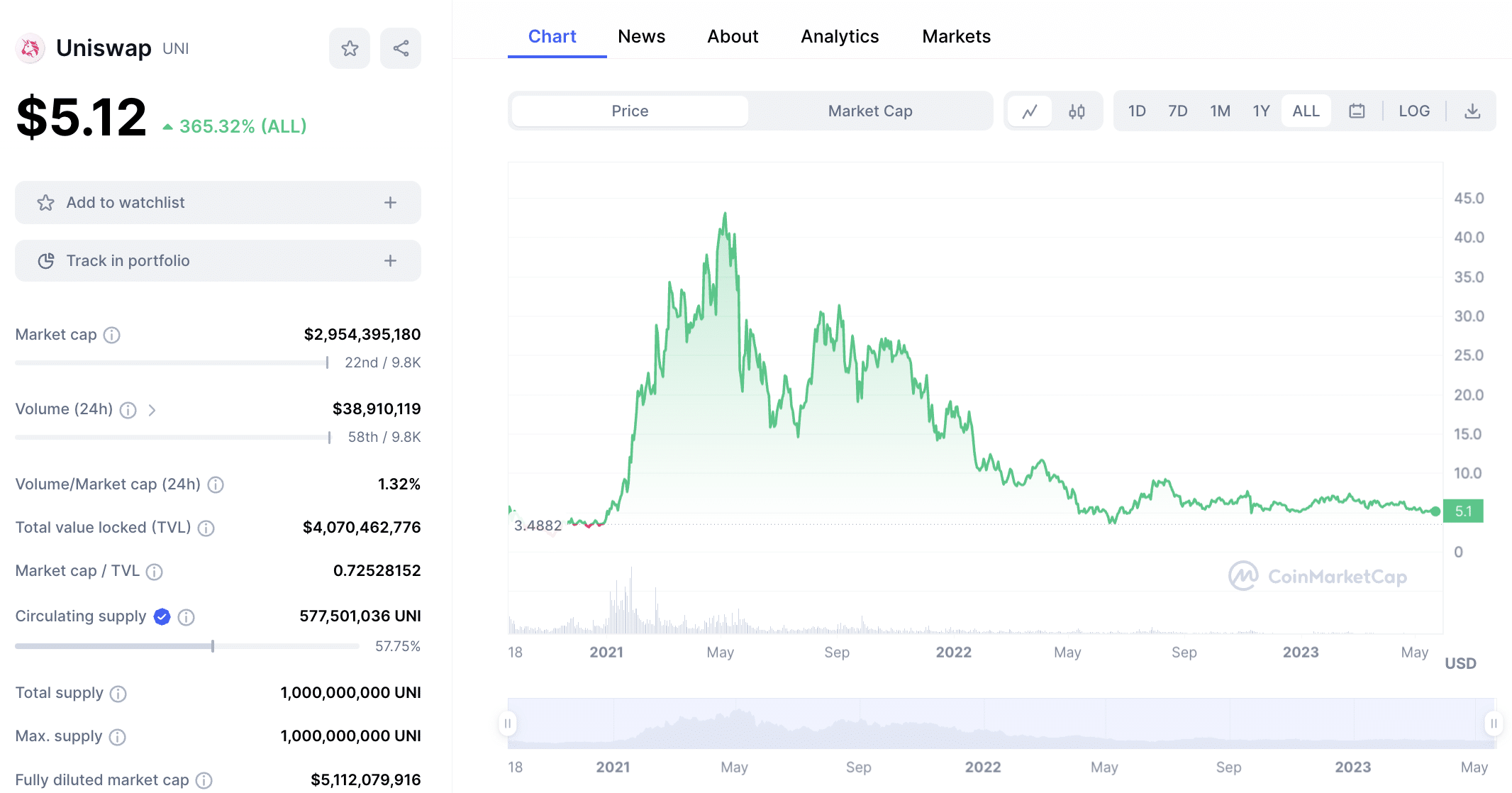Image resolution: width=1512 pixels, height=793 pixels.
Task: Select the Market Cap toggle
Action: point(870,111)
